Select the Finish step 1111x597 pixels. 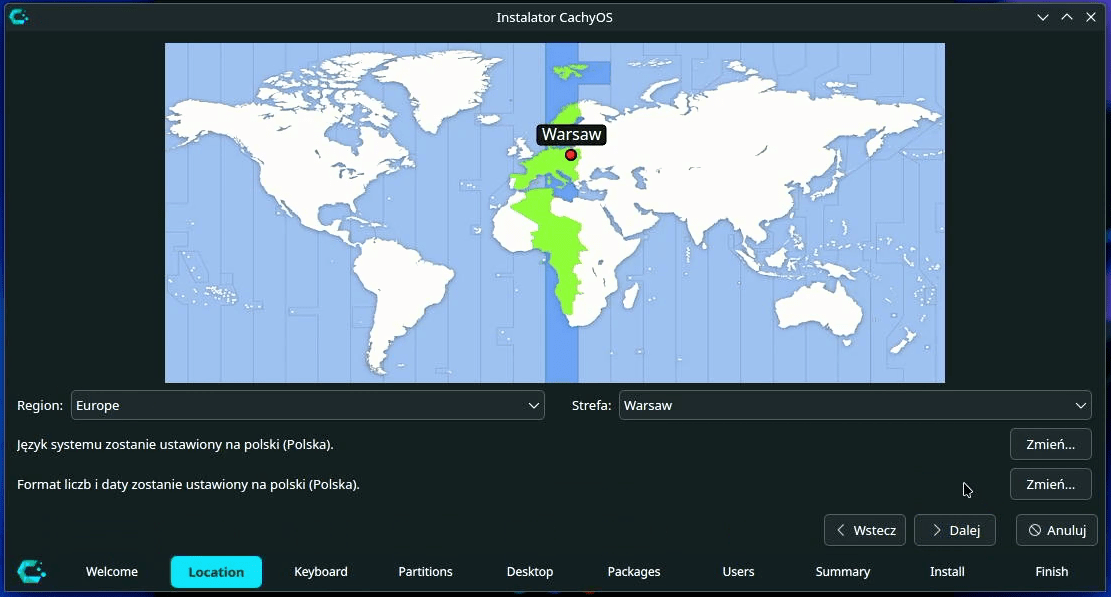click(x=1051, y=572)
